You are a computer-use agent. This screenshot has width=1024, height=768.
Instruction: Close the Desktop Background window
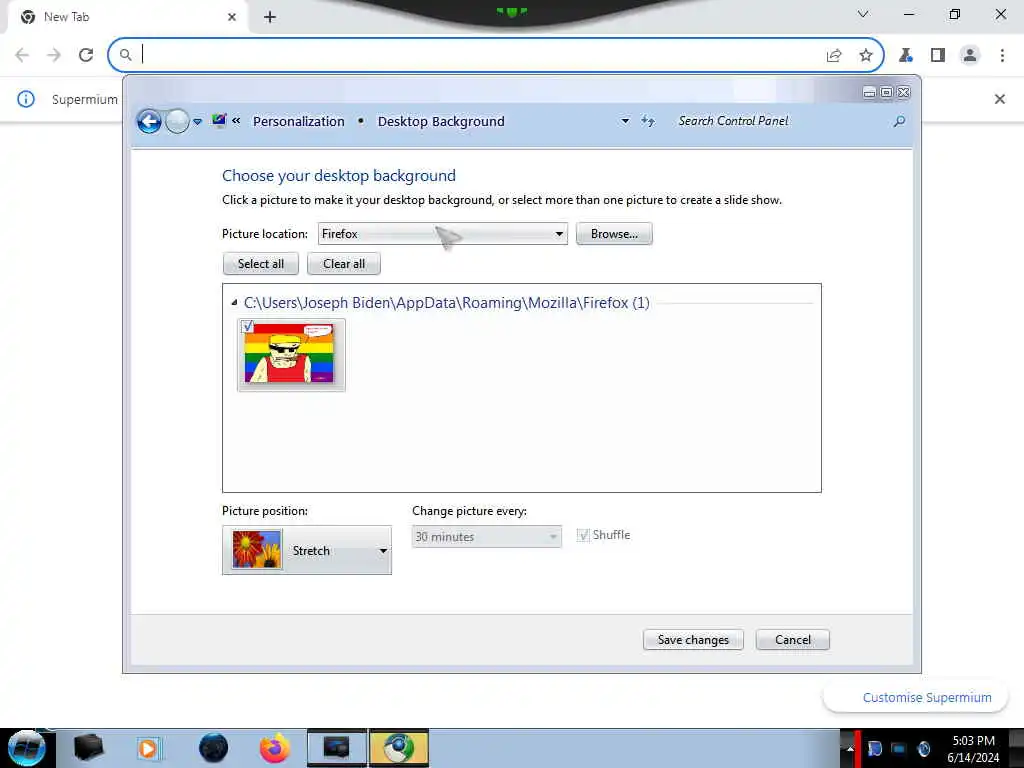[x=904, y=93]
